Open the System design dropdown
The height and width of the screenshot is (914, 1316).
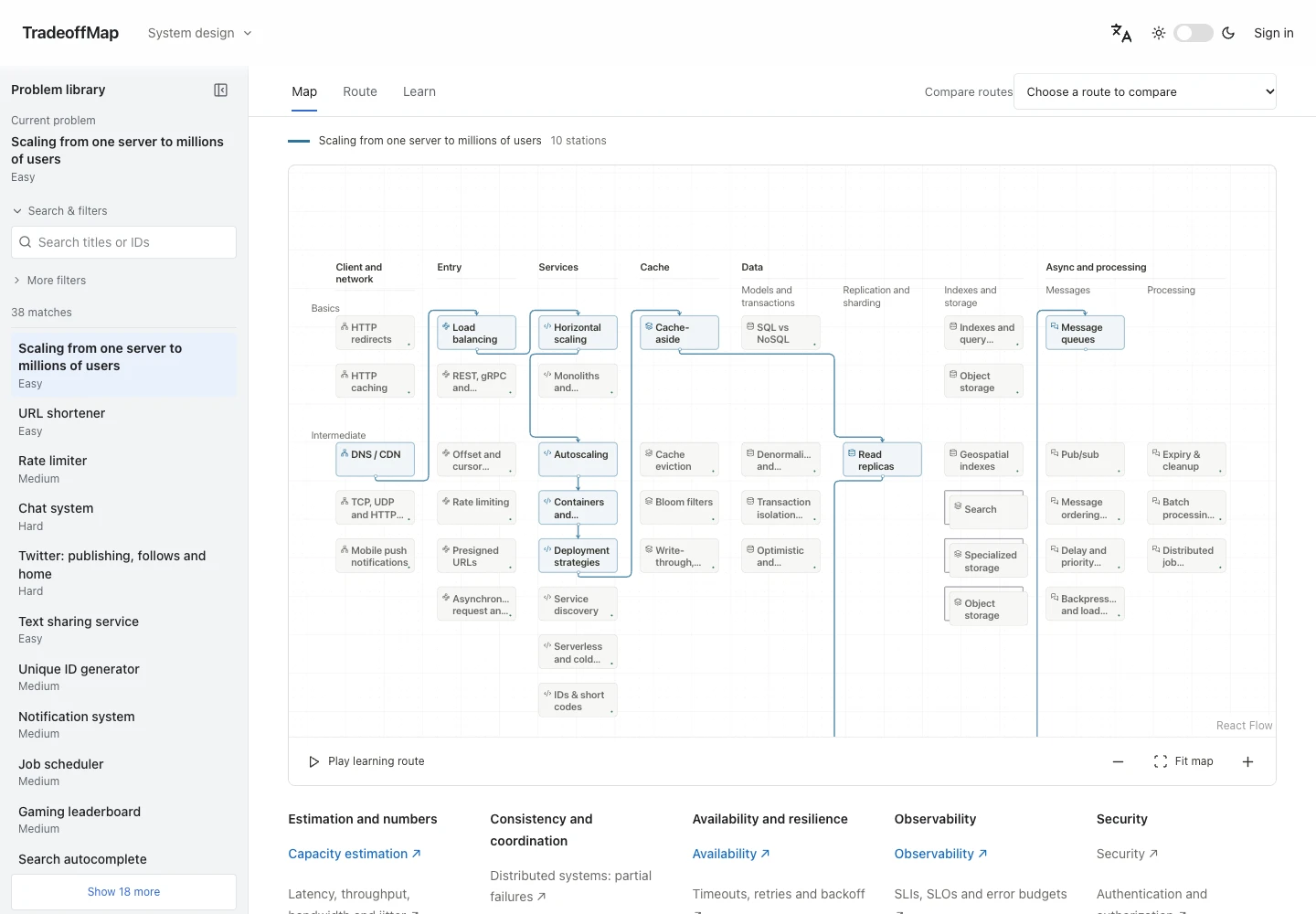200,33
